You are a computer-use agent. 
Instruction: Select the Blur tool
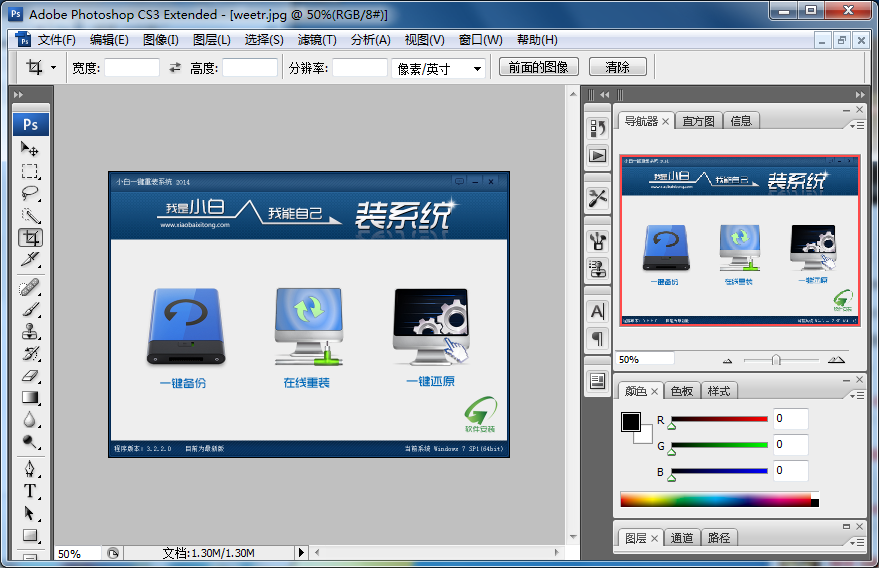click(30, 420)
